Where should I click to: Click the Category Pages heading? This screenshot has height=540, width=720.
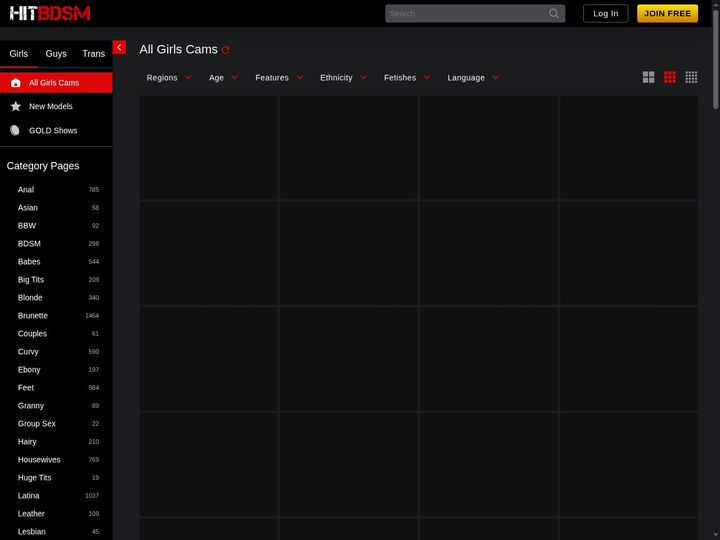pyautogui.click(x=43, y=166)
